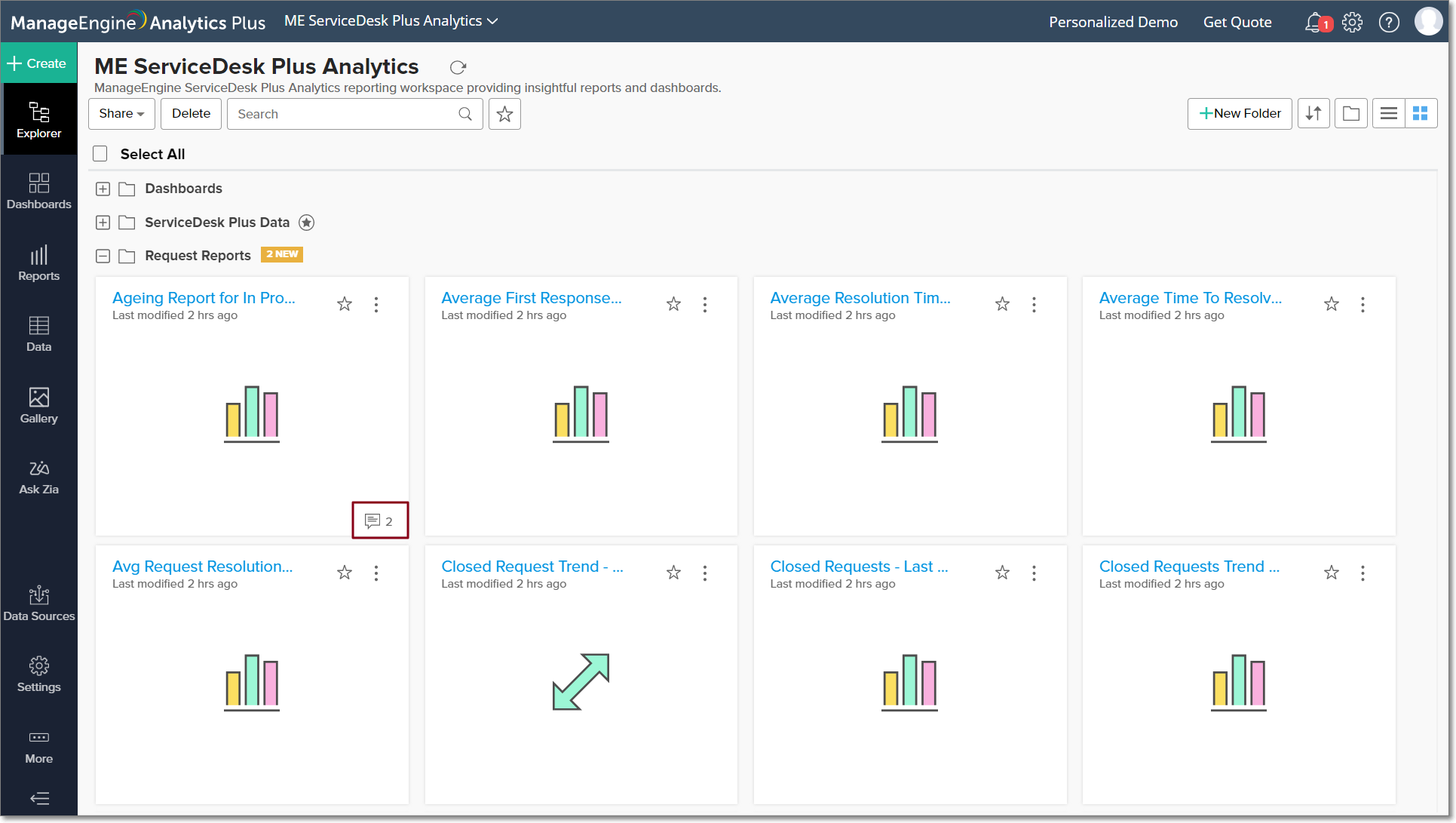
Task: Favorite the Average First Response card
Action: [673, 304]
